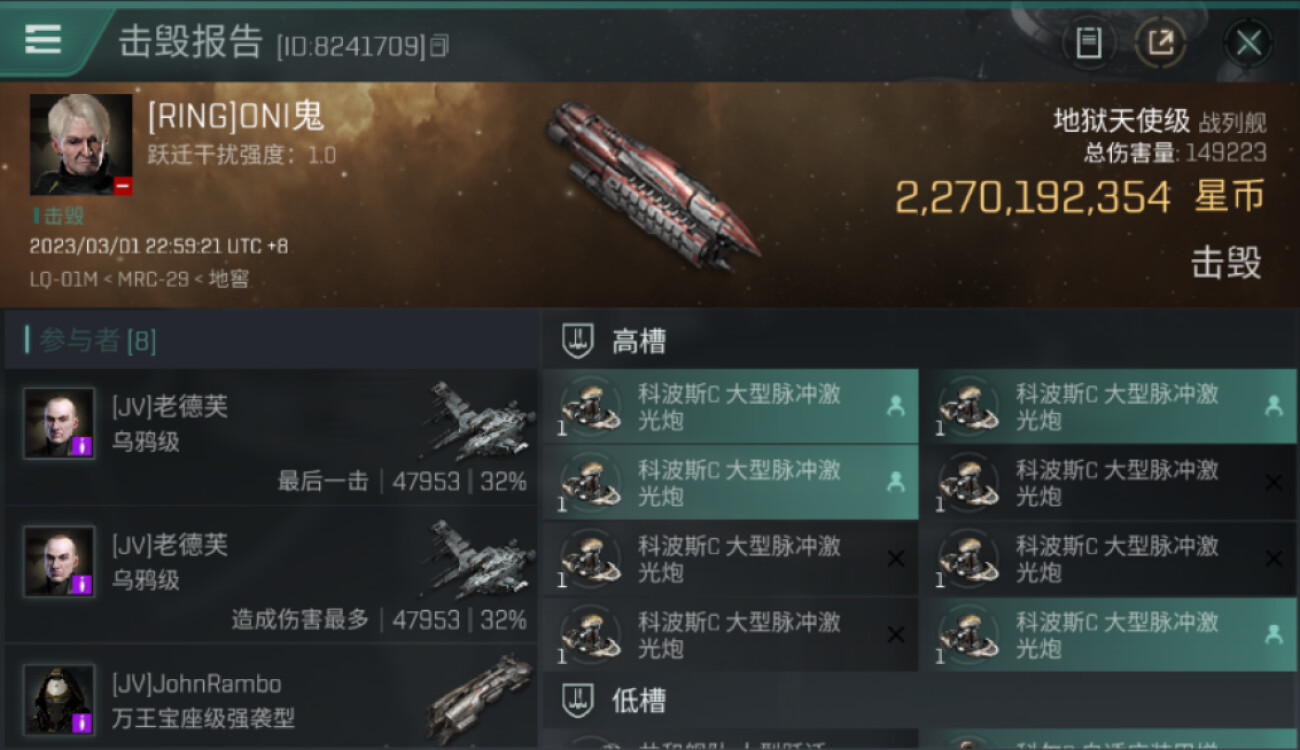Open the 地狱天使级 ship image
The image size is (1300, 750).
[650, 185]
